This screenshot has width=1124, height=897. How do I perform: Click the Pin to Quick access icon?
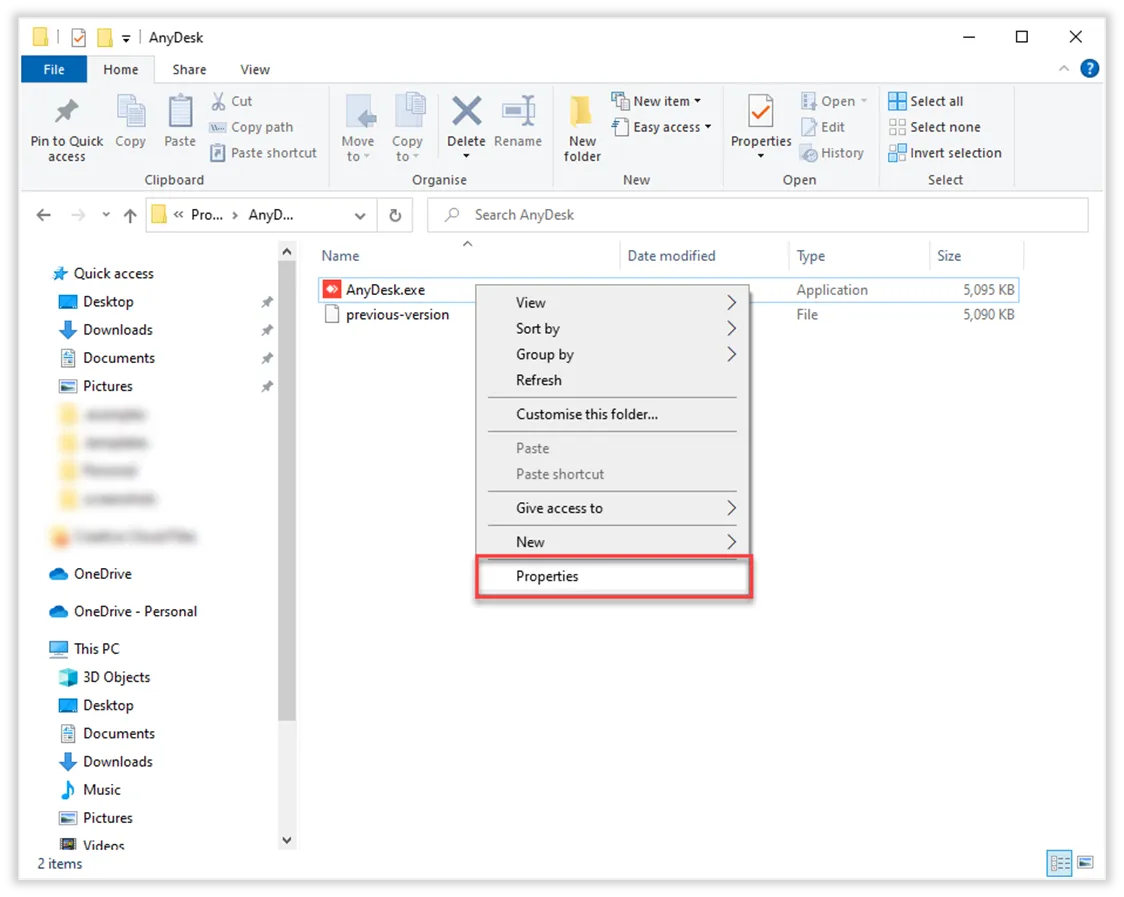(x=66, y=111)
